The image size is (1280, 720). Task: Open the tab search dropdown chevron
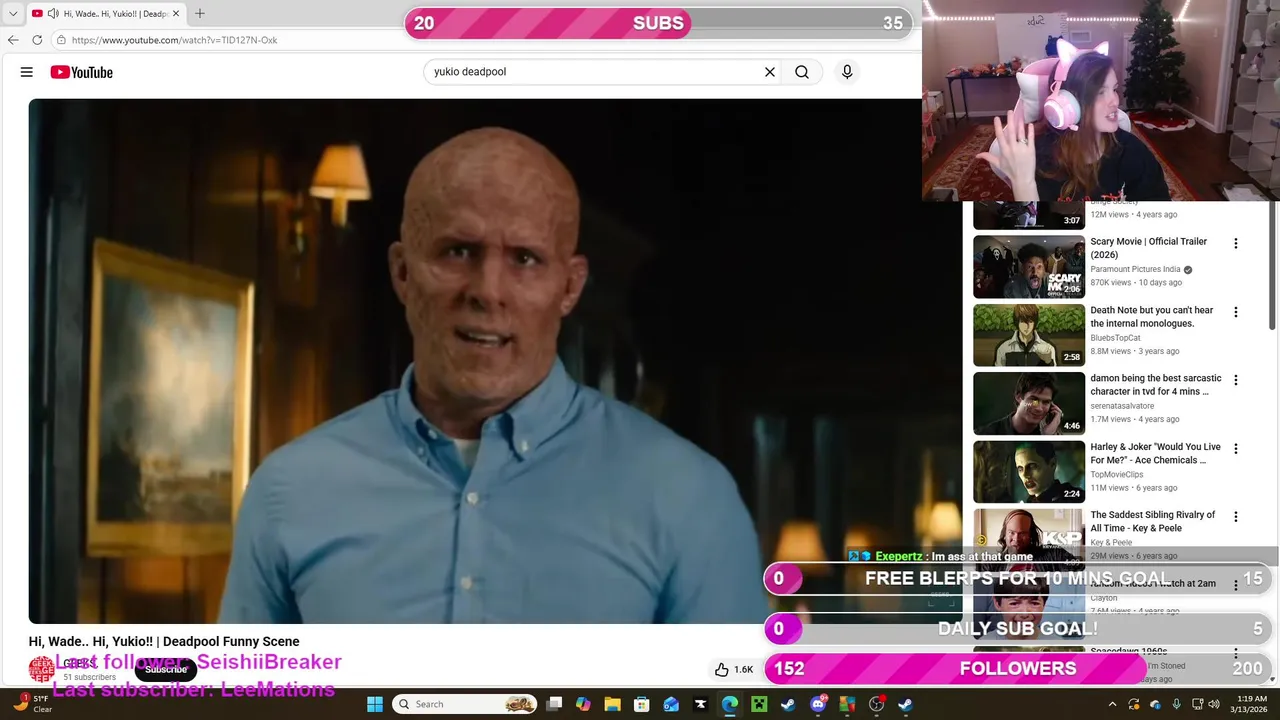13,13
